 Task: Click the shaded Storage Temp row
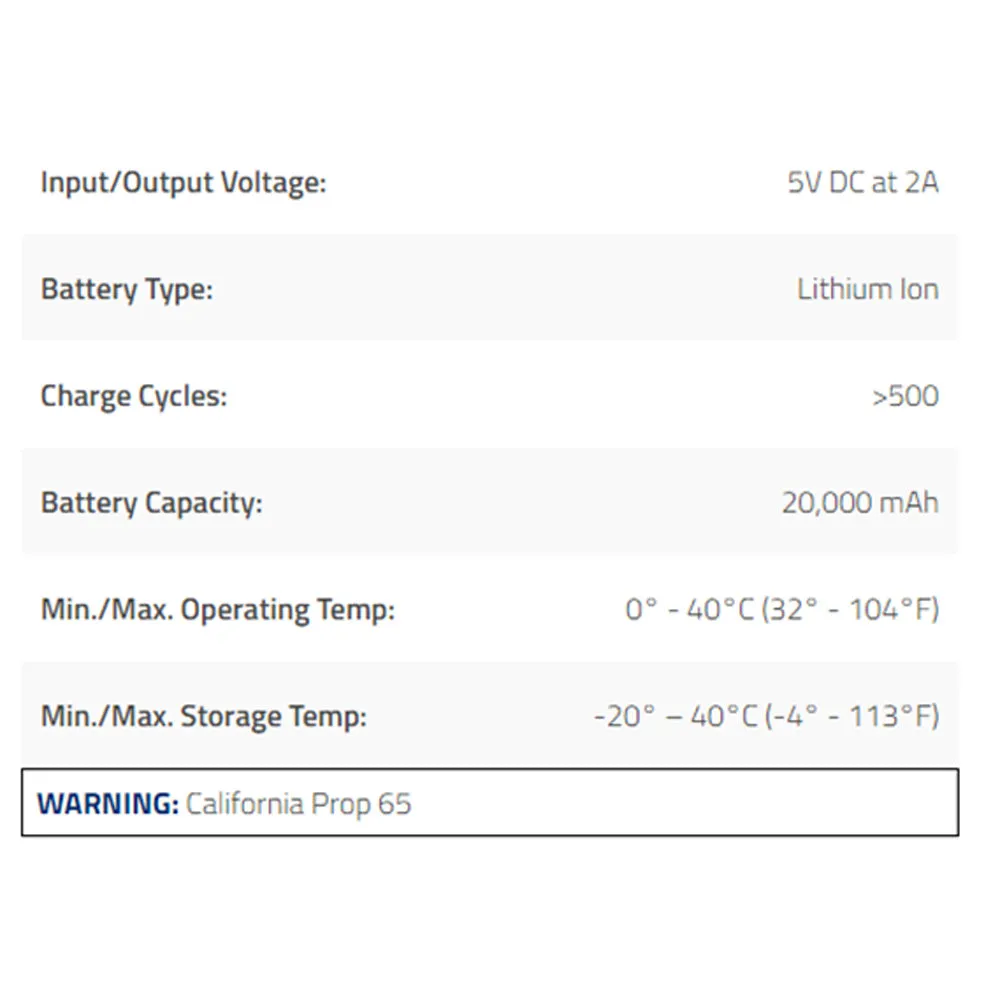(x=490, y=715)
